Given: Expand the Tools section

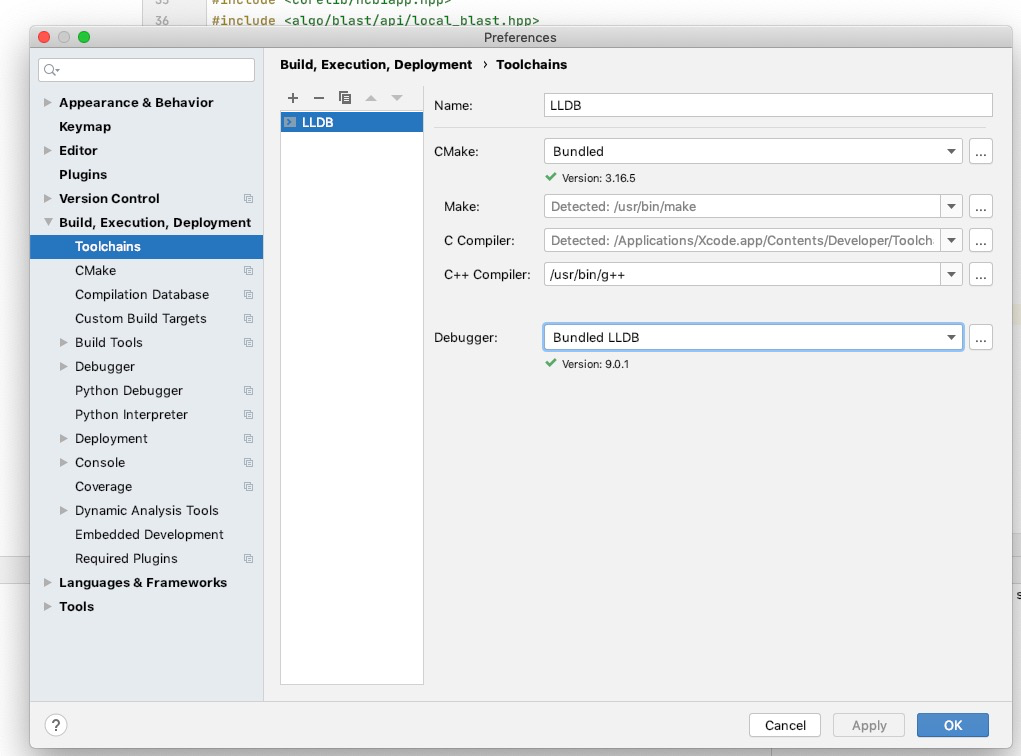Looking at the screenshot, I should tap(48, 606).
